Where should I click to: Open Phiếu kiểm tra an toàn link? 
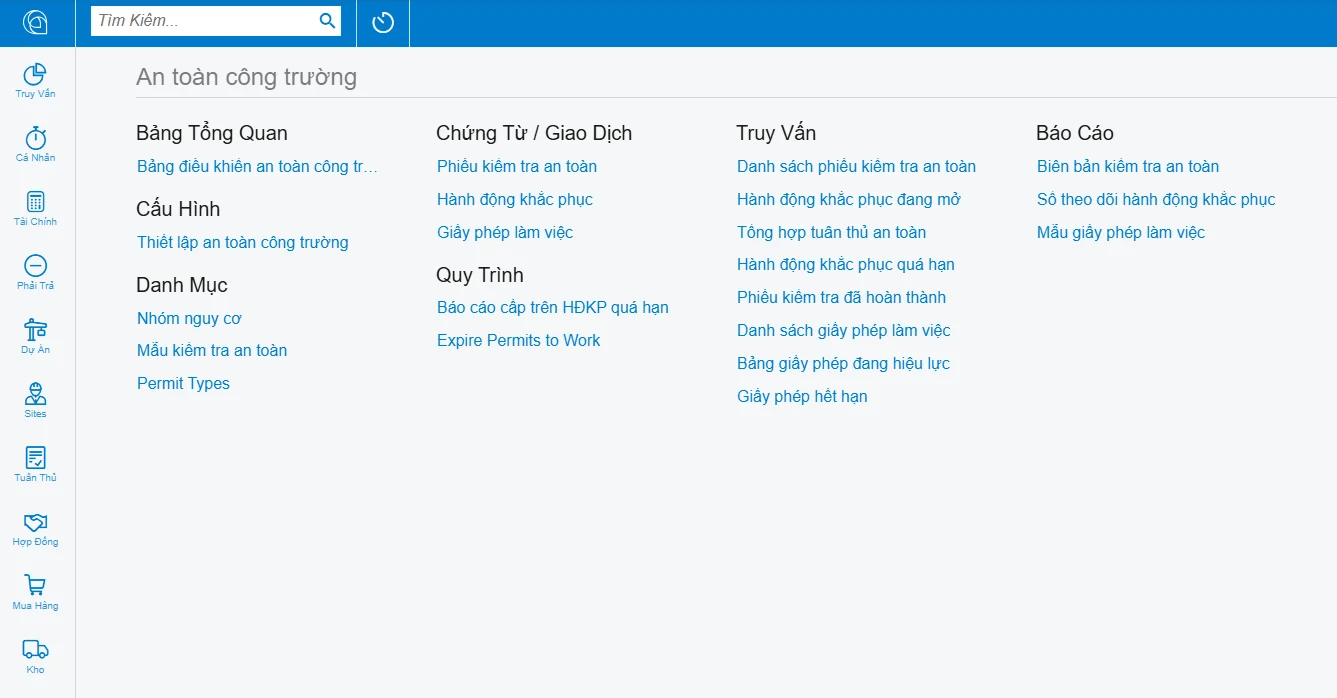click(517, 167)
